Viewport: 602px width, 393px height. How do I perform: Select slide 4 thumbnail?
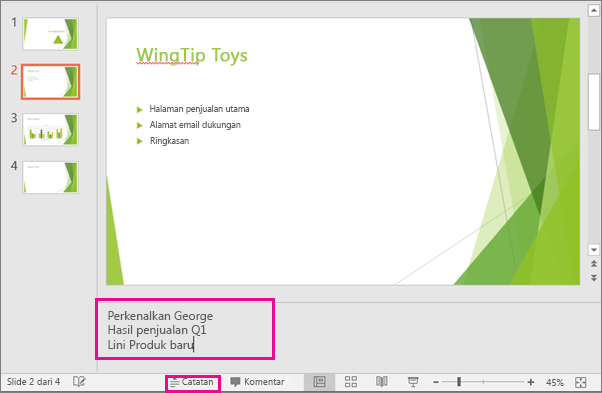pos(50,177)
